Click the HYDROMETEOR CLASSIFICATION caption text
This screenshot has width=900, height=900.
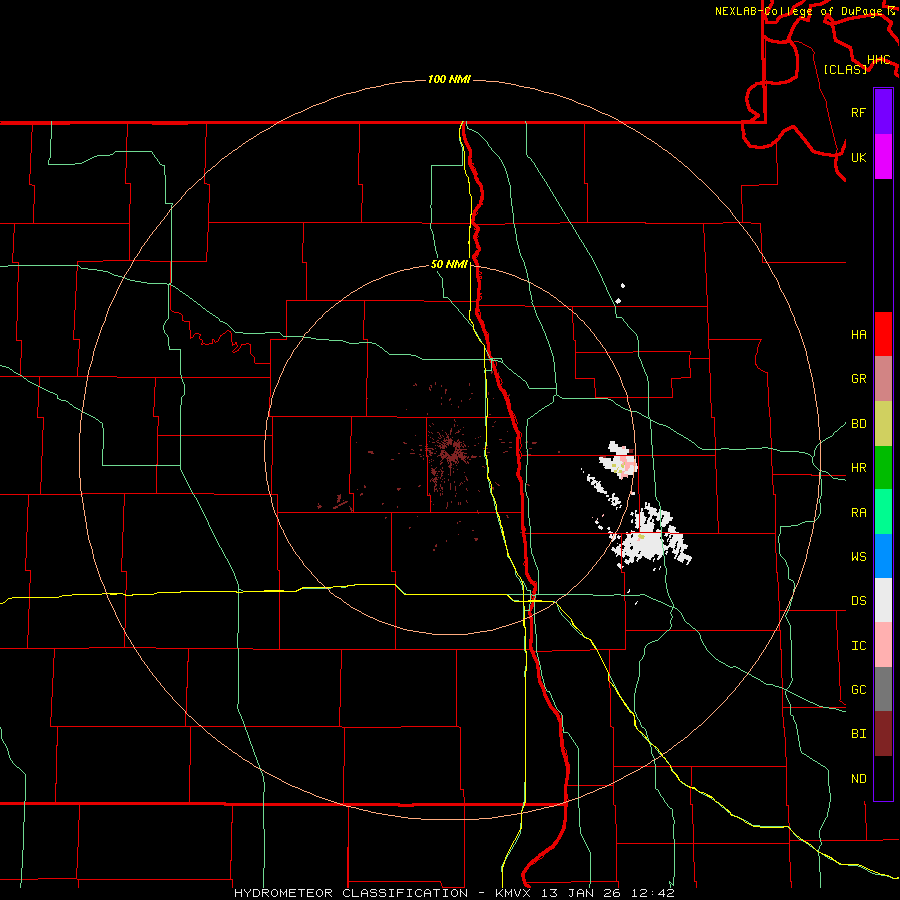(351, 893)
